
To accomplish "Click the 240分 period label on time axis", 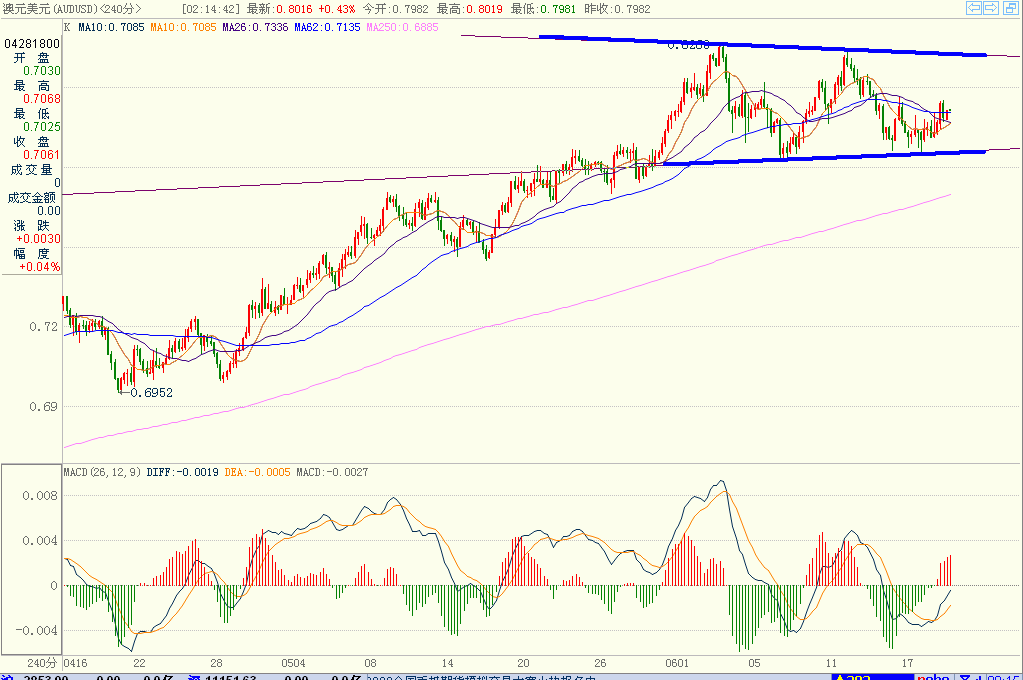I will (x=42, y=663).
